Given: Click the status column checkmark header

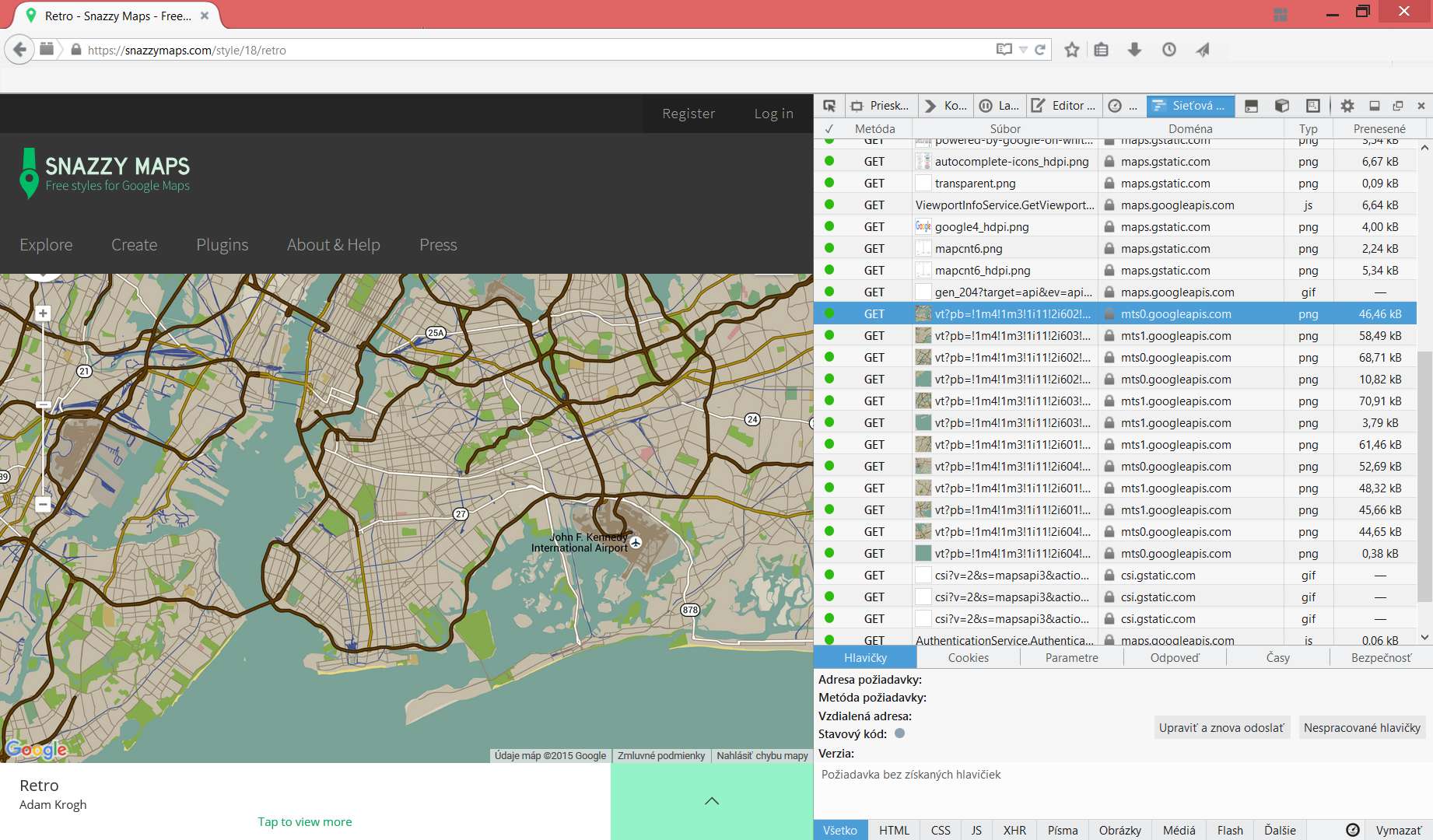Looking at the screenshot, I should (x=829, y=128).
